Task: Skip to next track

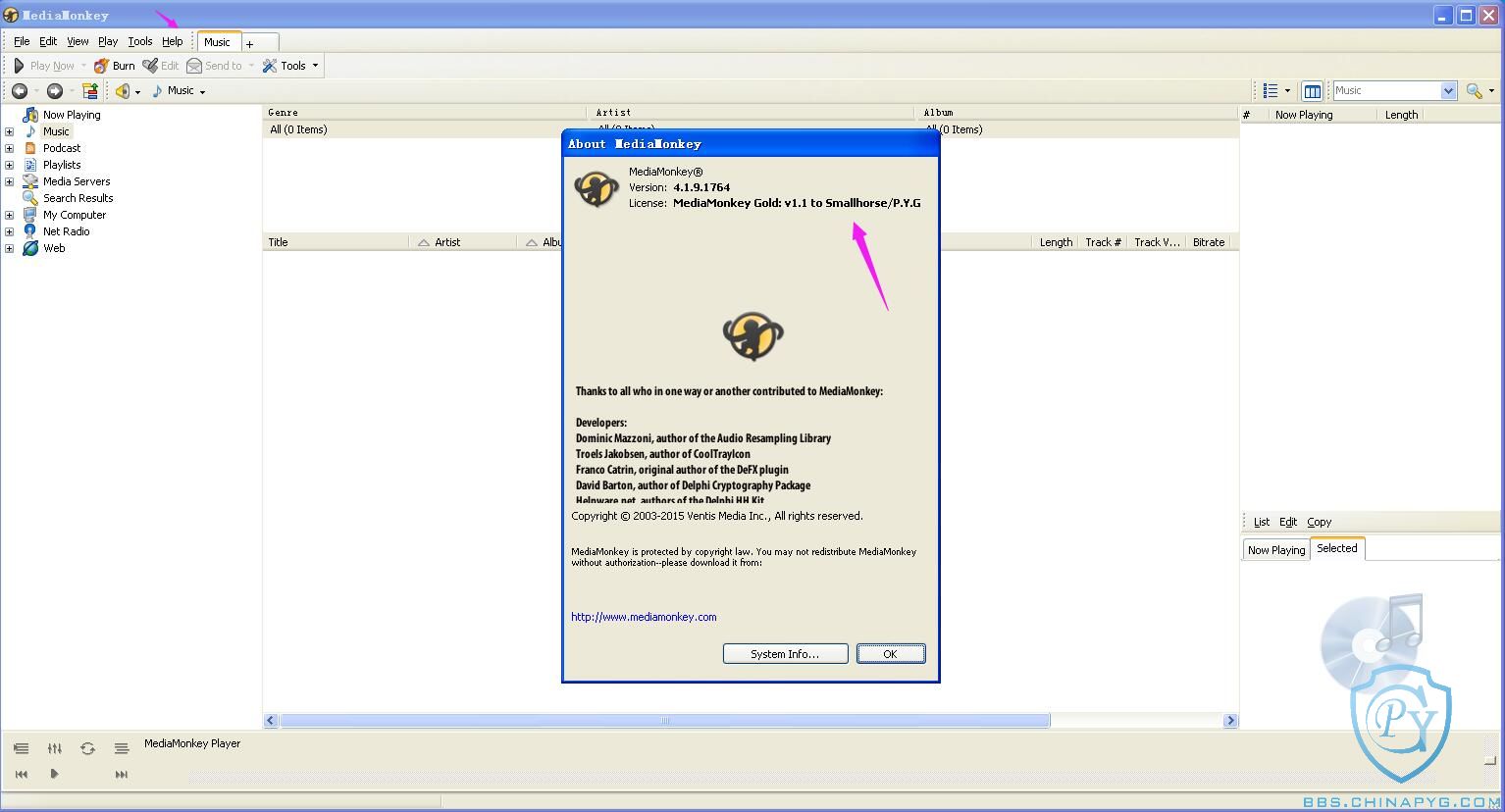Action: [x=121, y=774]
